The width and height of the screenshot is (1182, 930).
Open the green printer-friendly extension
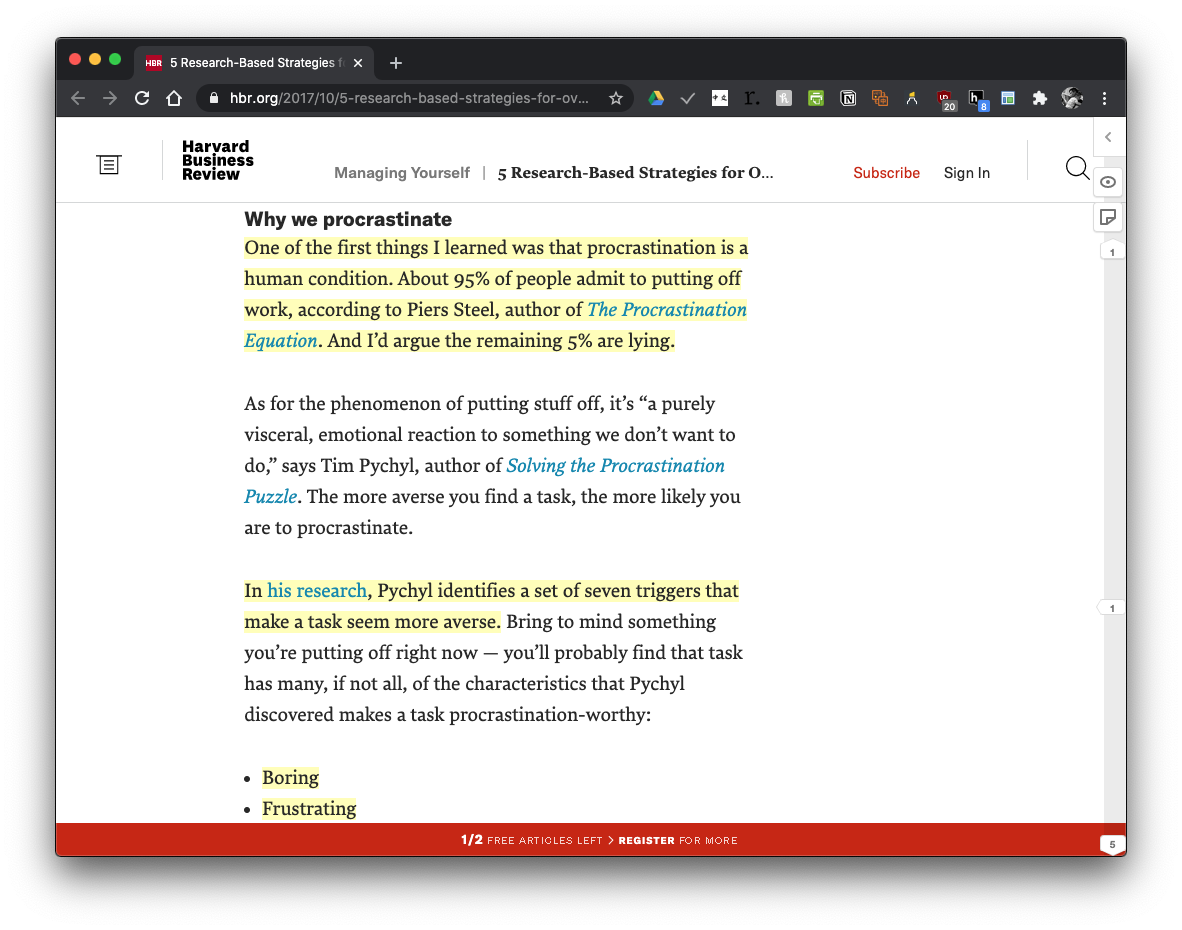coord(816,98)
